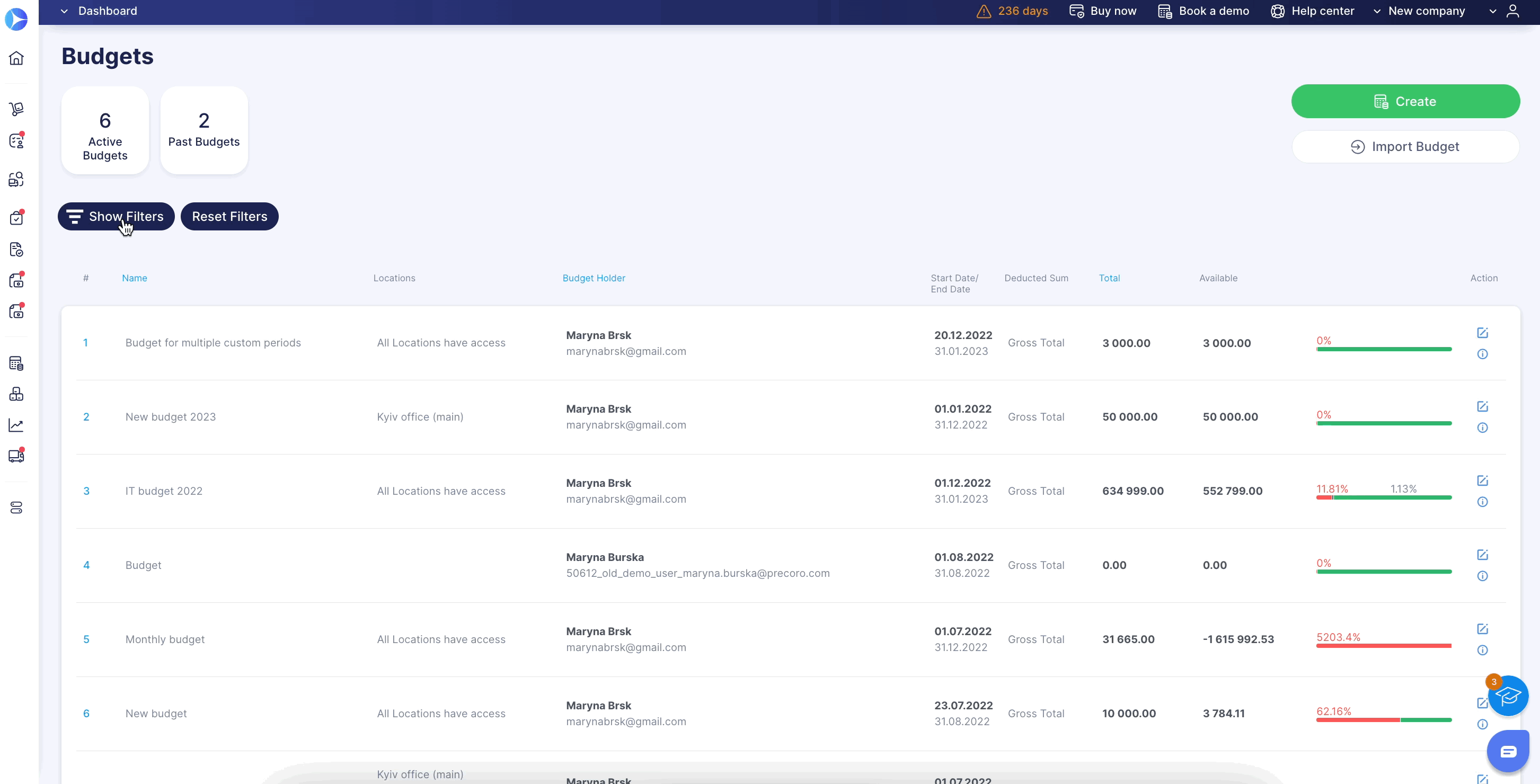Open budget number 1 link
Image resolution: width=1540 pixels, height=784 pixels.
85,343
